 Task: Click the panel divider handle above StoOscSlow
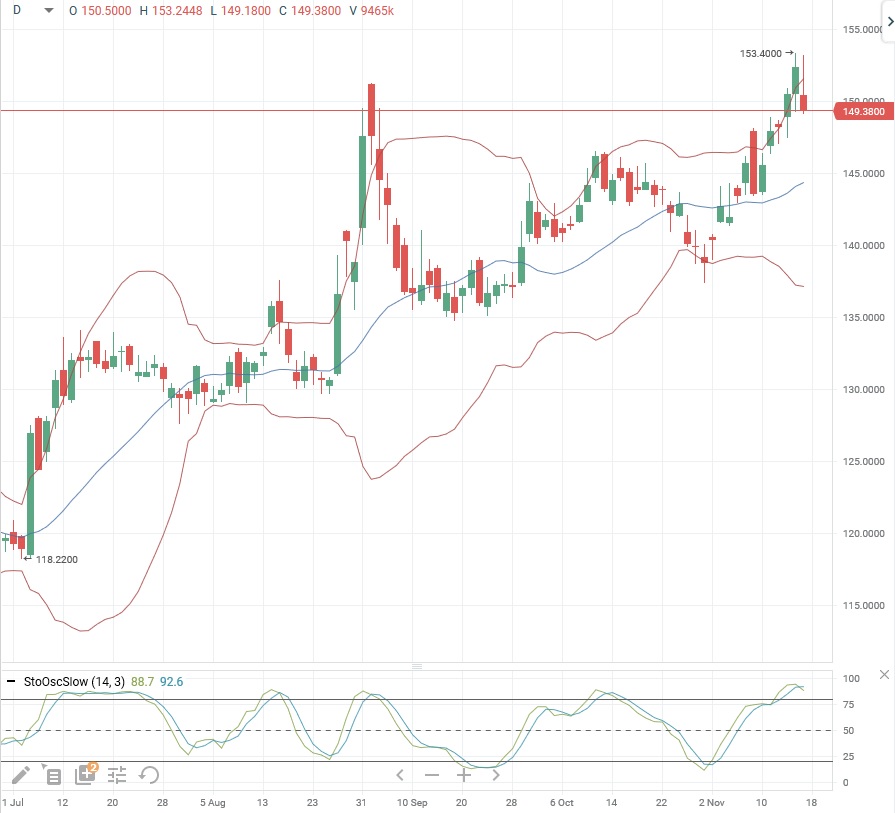click(417, 666)
